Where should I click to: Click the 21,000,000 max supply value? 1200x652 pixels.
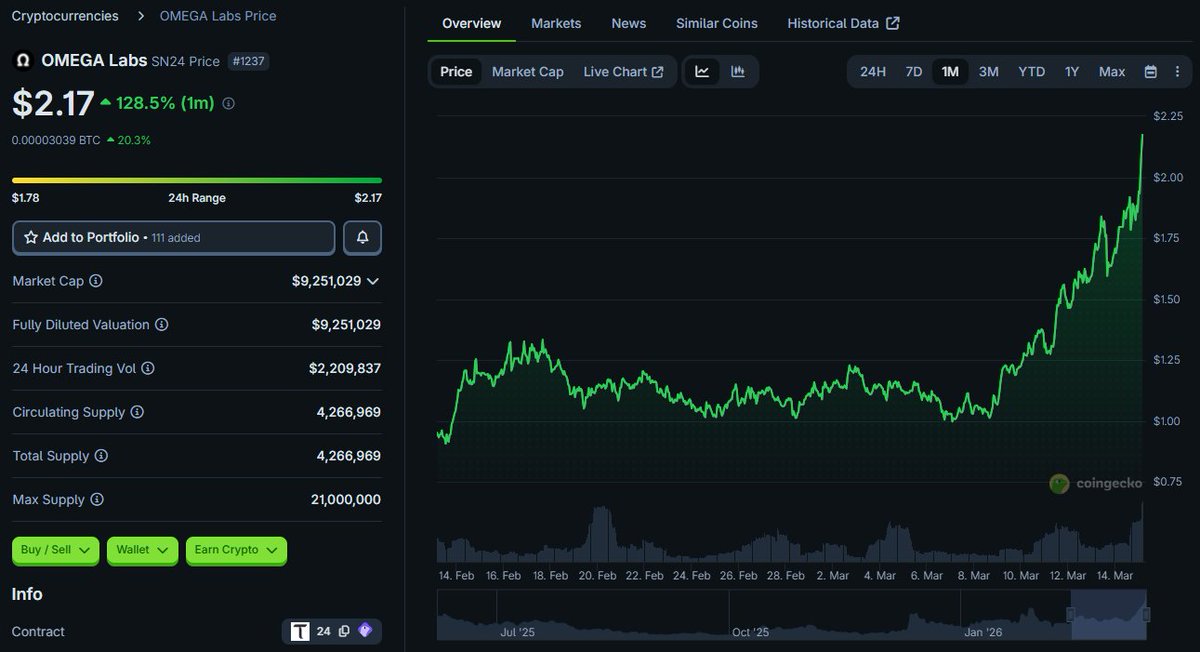coord(346,499)
